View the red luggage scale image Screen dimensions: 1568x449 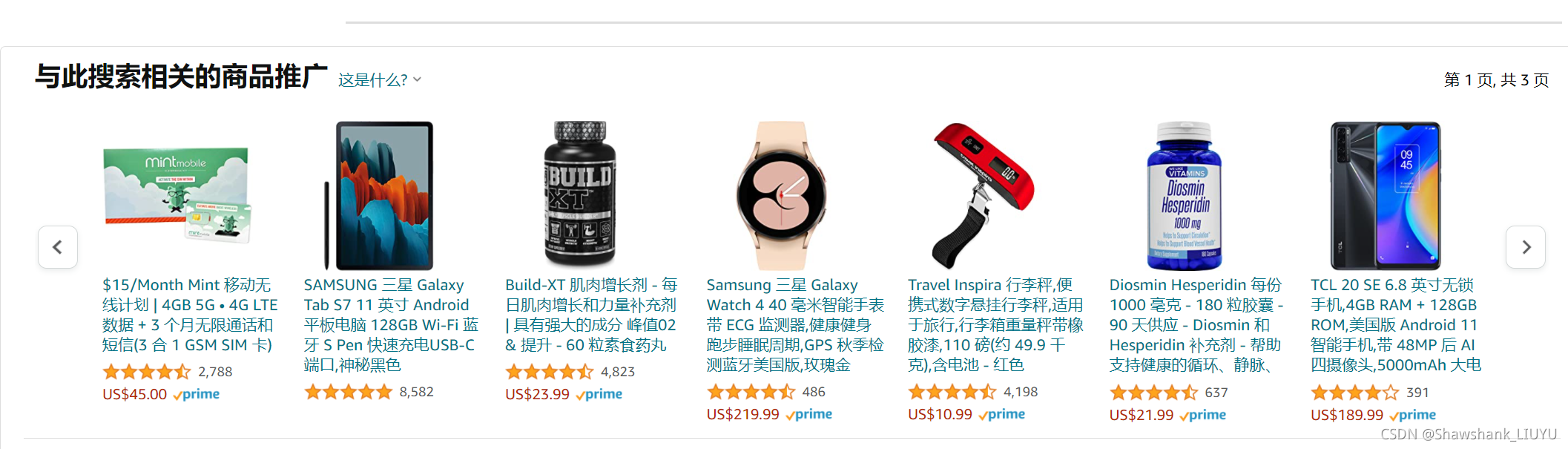point(983,196)
